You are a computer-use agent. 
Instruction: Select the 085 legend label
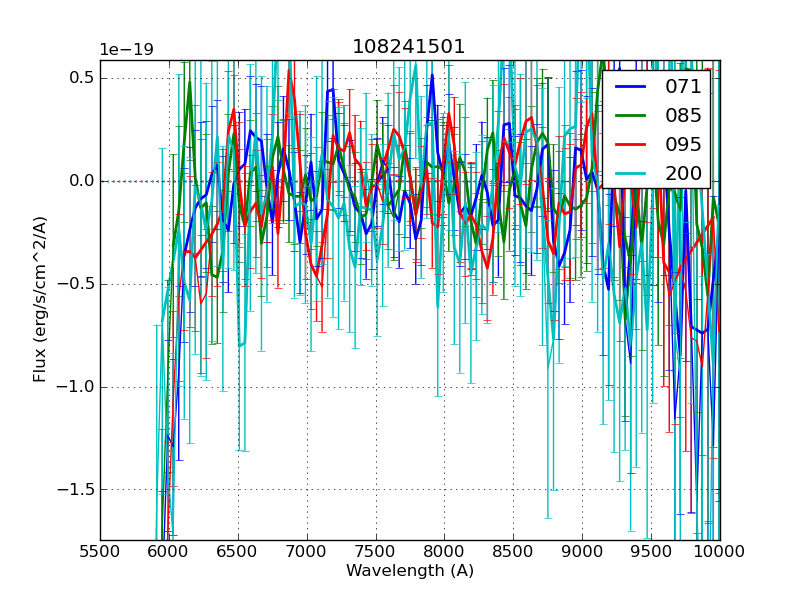683,115
